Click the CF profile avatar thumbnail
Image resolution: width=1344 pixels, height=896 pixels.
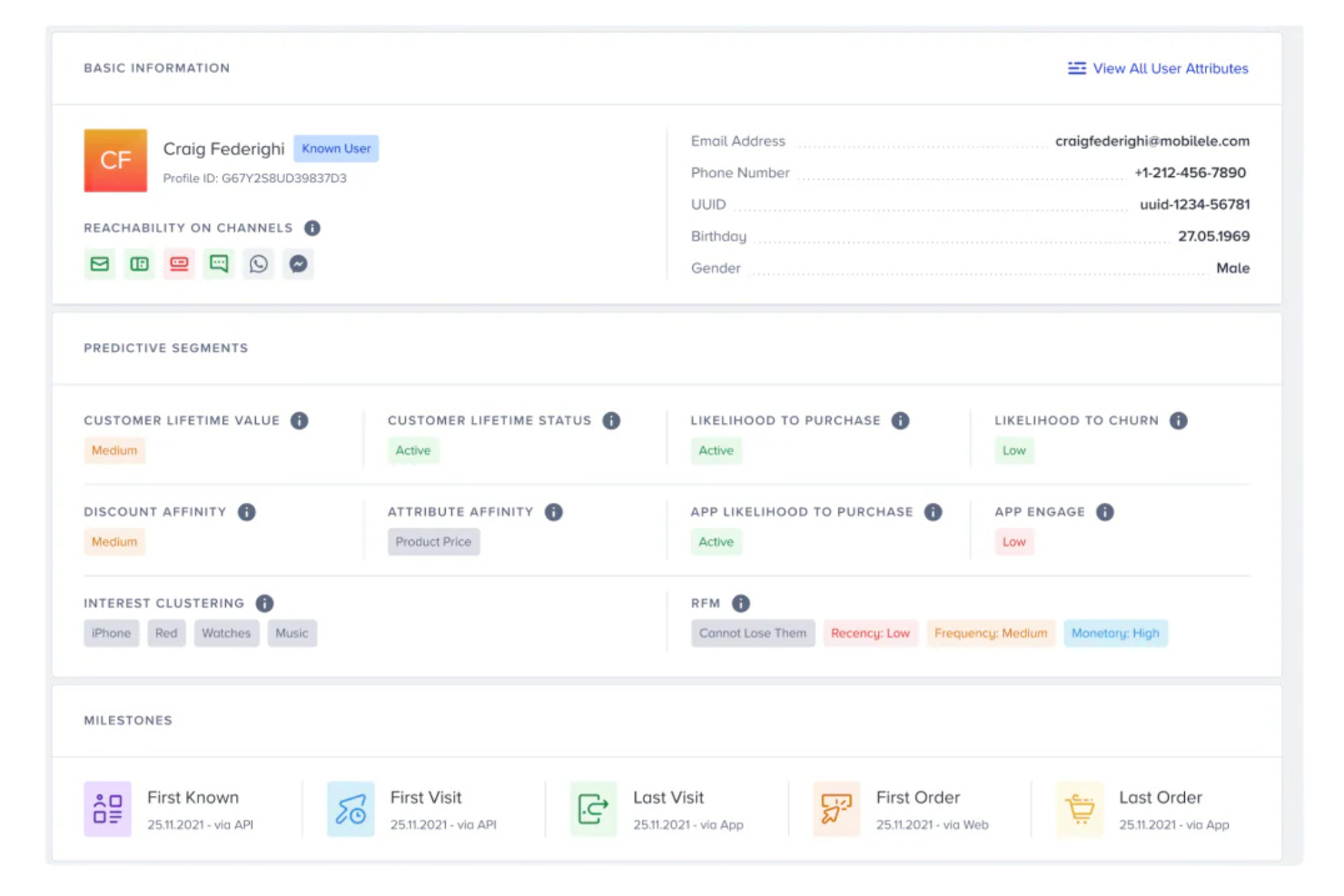pos(115,161)
